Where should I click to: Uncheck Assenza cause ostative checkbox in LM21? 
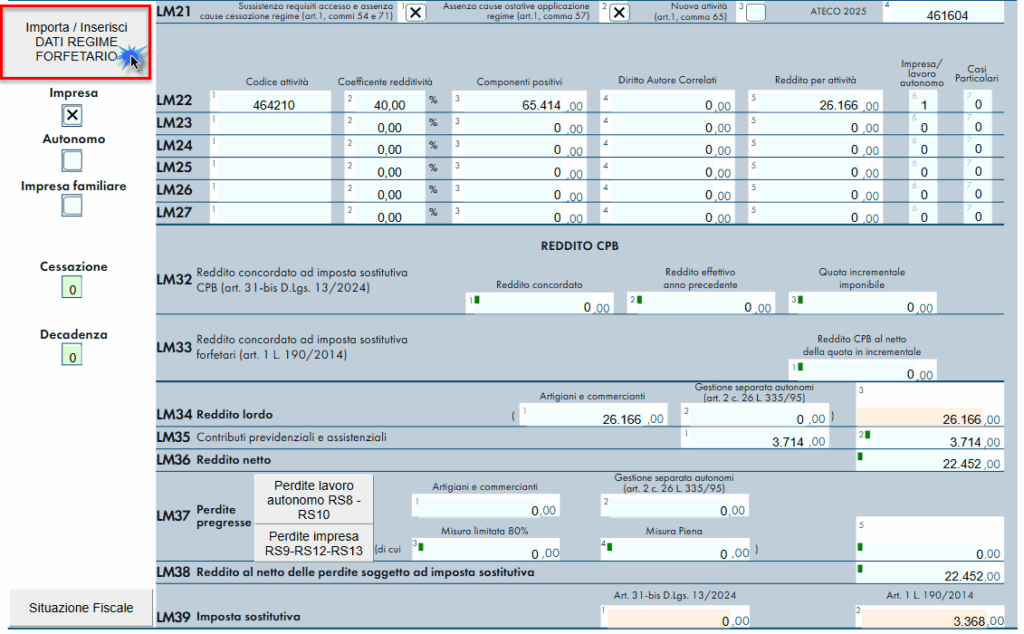point(619,13)
